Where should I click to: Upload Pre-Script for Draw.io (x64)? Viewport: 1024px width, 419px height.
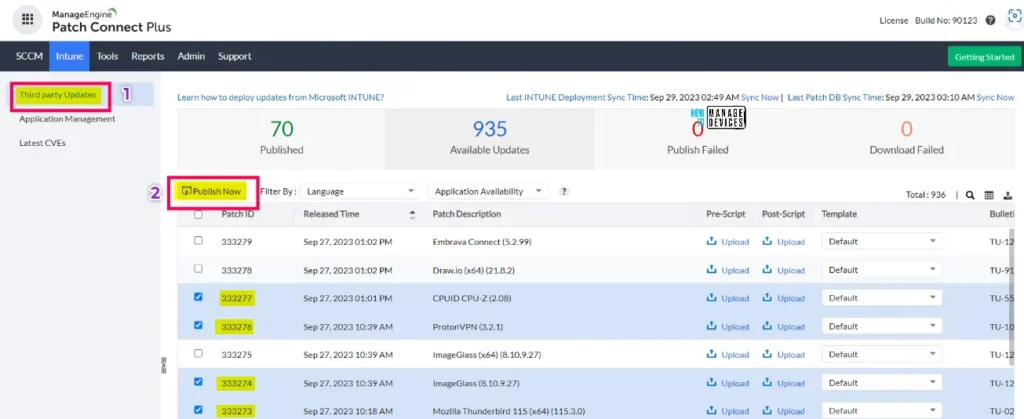(728, 270)
